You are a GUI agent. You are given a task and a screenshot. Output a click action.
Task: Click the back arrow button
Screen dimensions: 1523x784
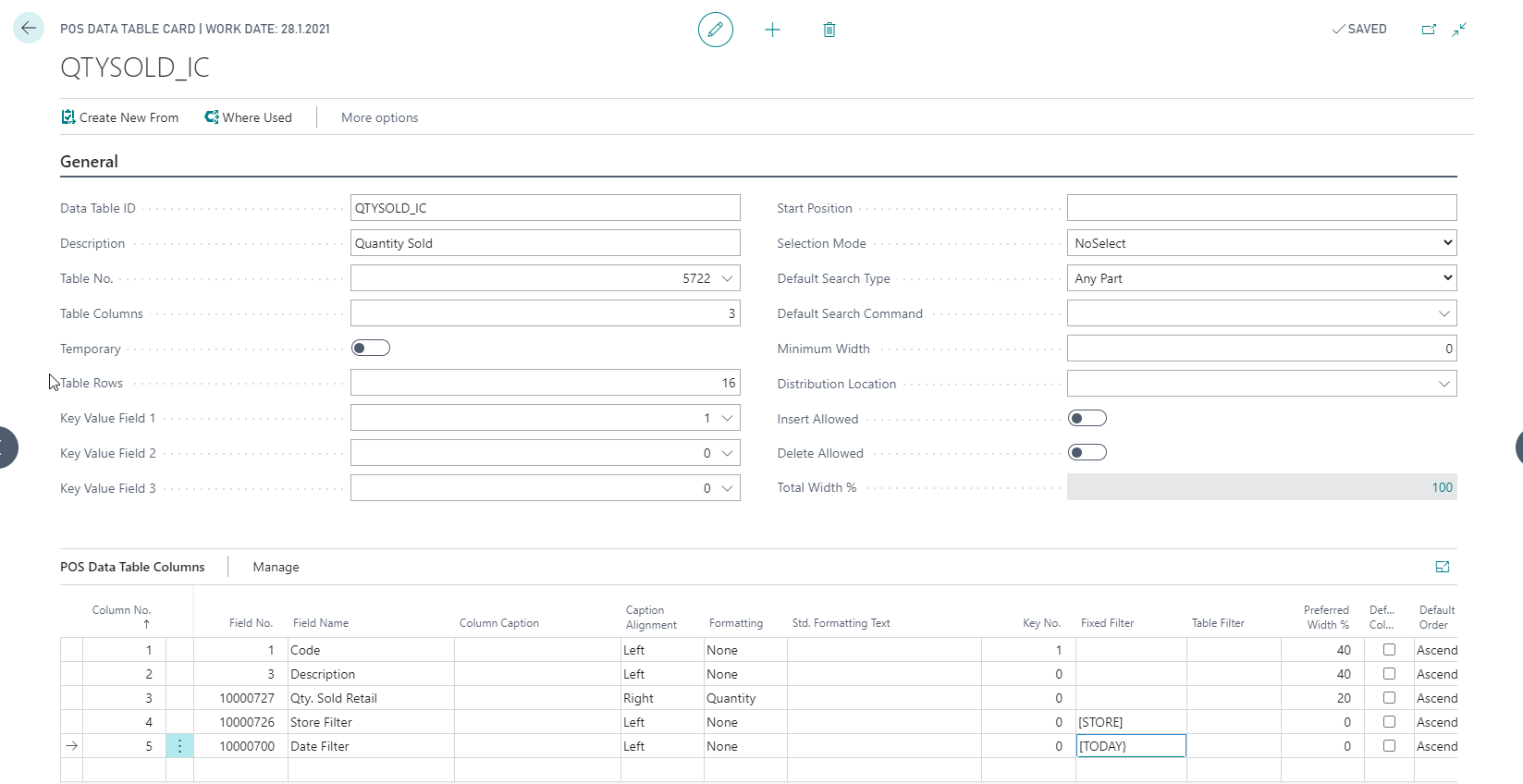click(29, 28)
